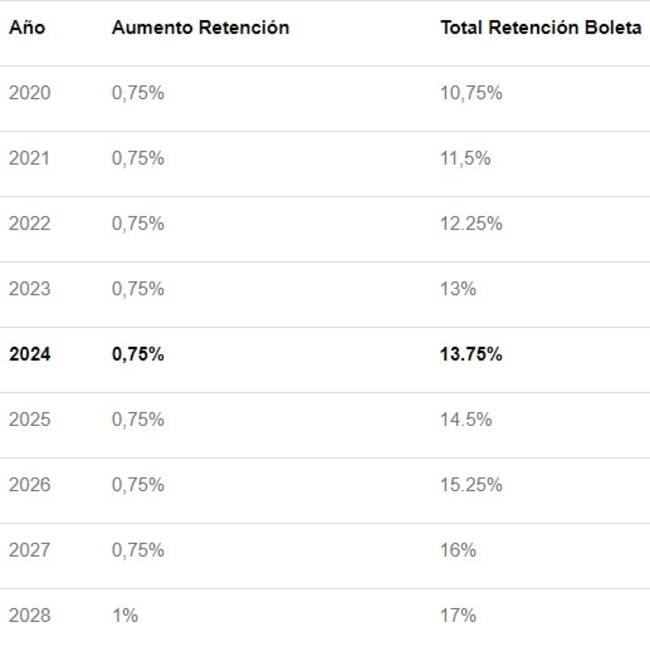Select the 2021 year cell
Viewport: 650px width, 647px height.
[29, 158]
